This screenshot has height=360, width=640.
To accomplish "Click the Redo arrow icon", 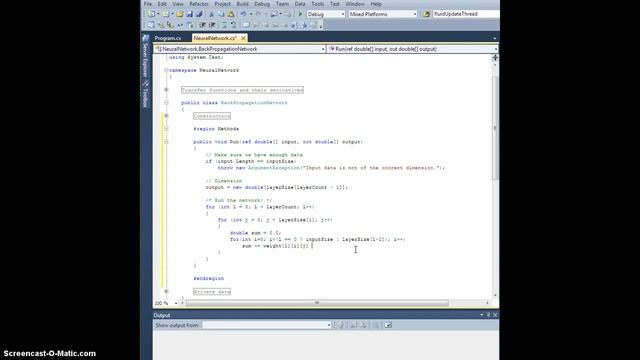I will (x=258, y=14).
